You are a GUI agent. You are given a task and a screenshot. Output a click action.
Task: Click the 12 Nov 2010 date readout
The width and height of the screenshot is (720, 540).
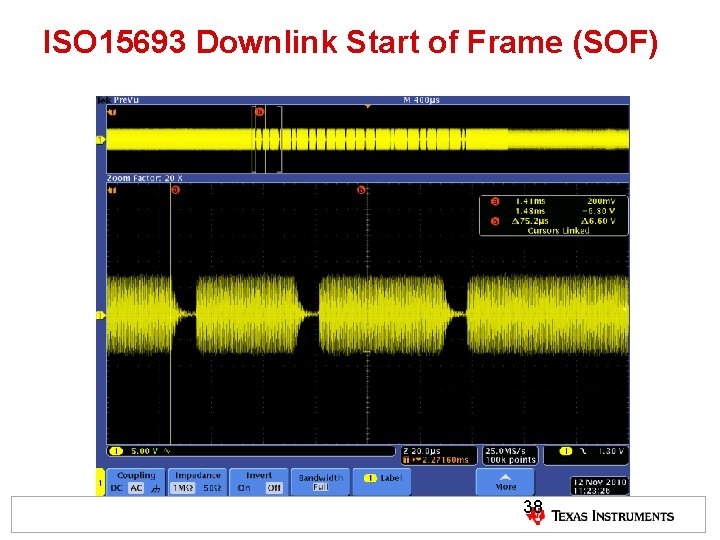click(600, 482)
